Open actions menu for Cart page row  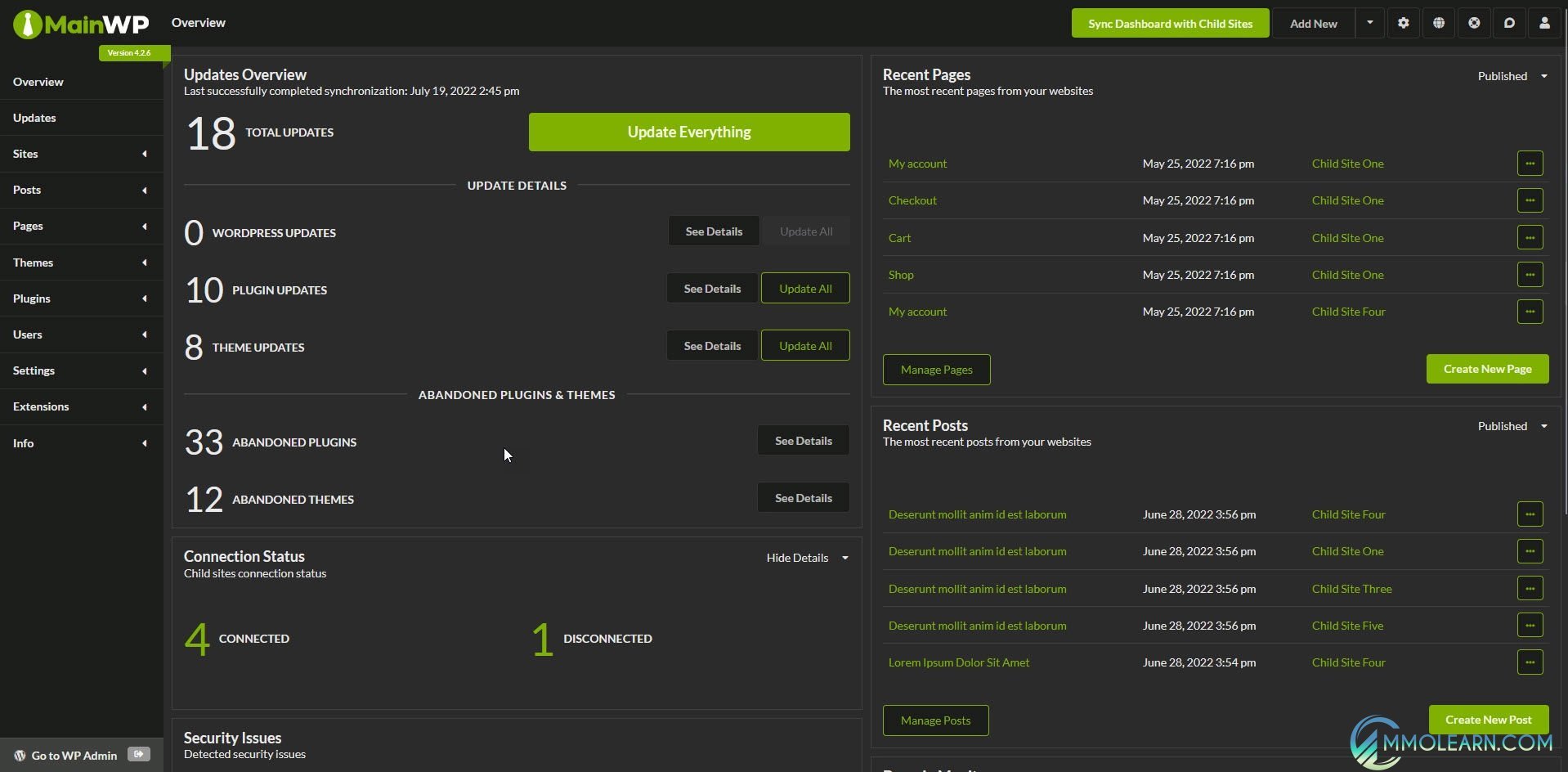(1530, 238)
